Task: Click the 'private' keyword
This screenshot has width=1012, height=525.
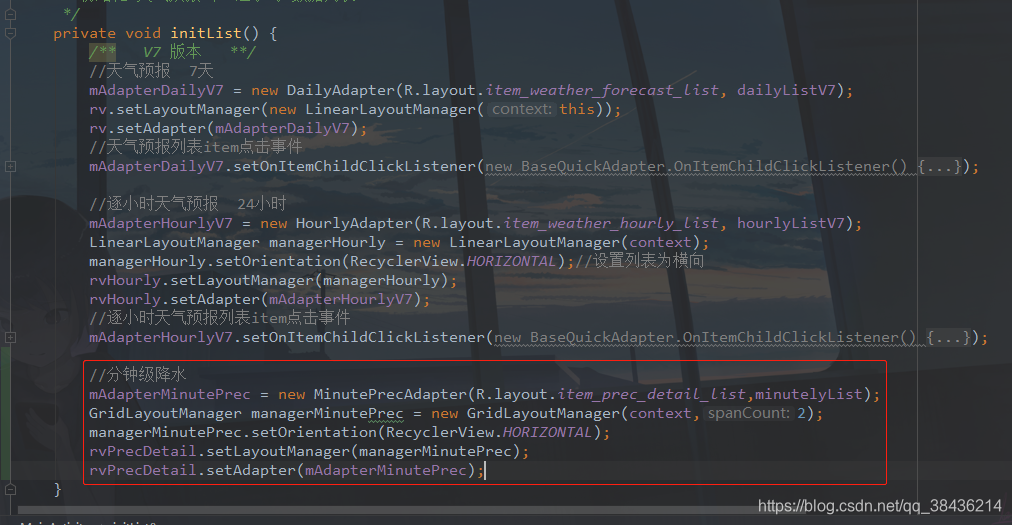Action: tap(85, 34)
